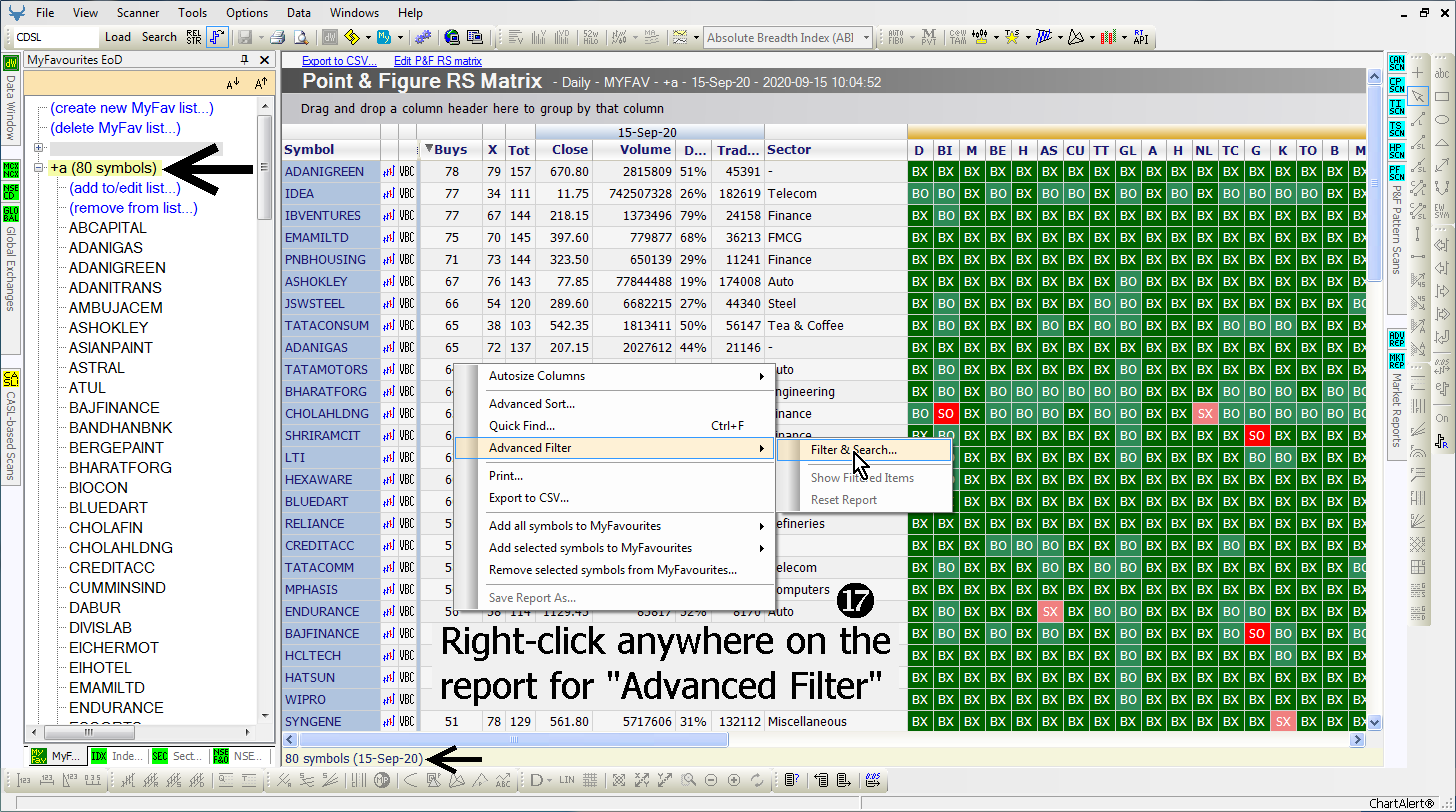Click the MCX NCX exchange sidebar icon

(11, 168)
